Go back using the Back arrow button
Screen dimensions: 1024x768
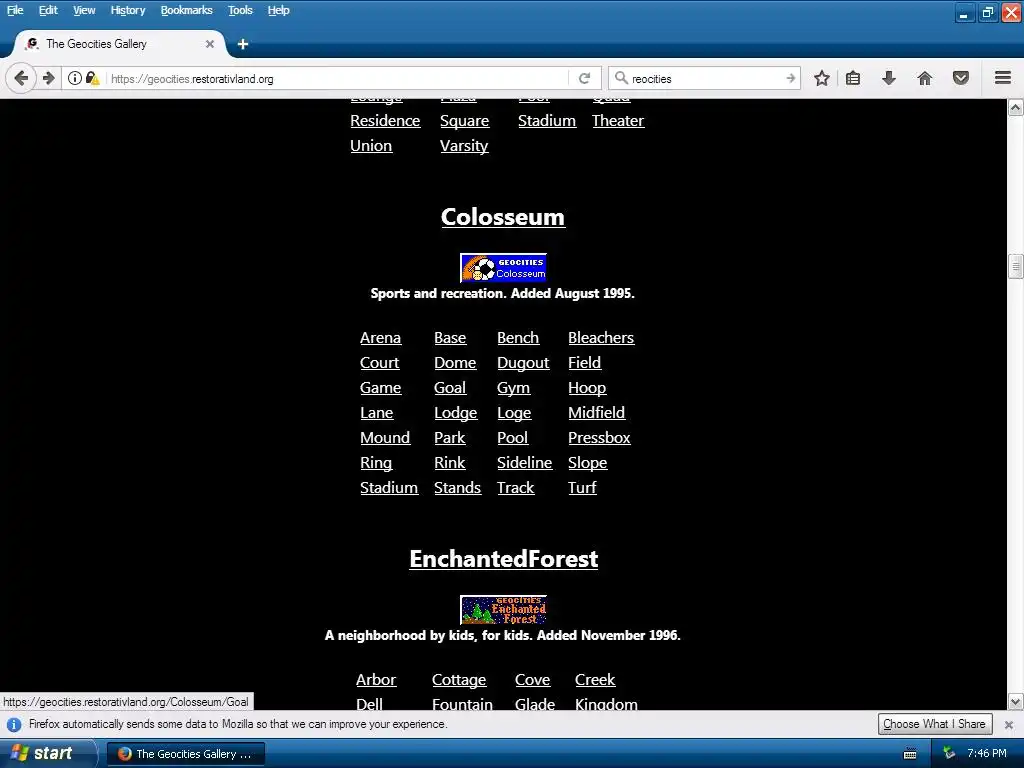21,78
